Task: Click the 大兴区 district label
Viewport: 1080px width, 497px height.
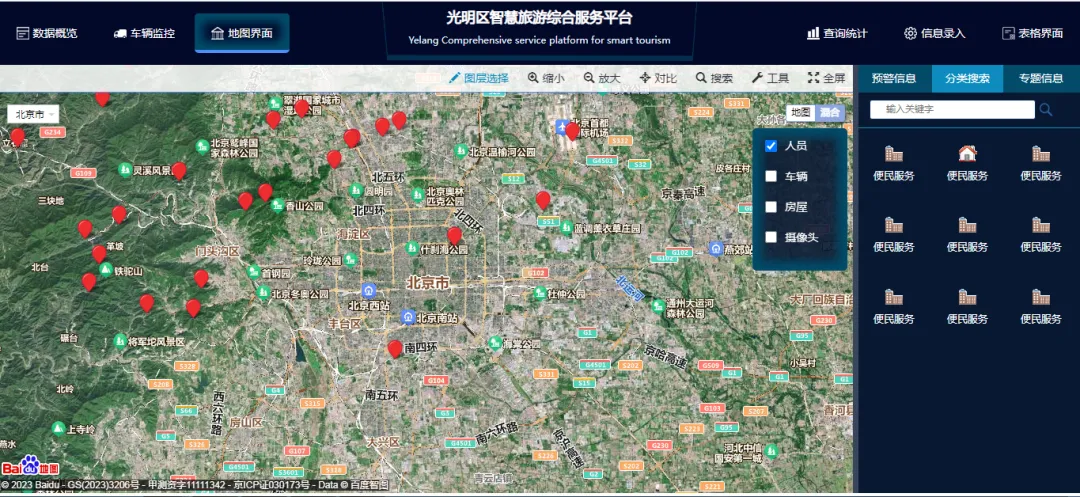Action: coord(383,442)
